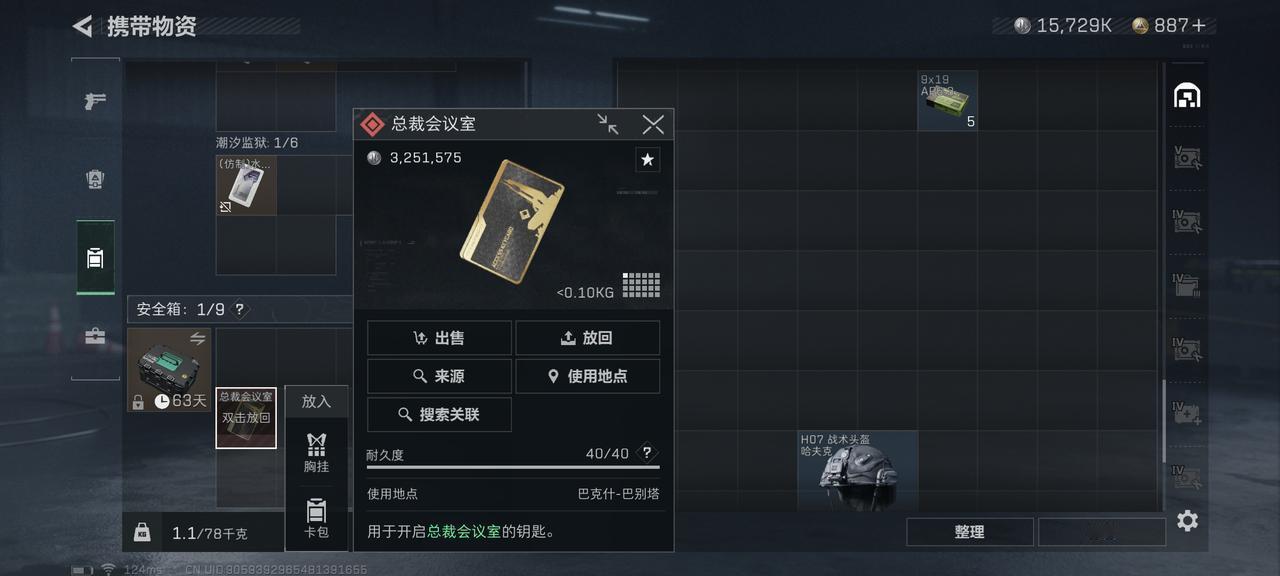Click the 出售 sell button

pos(439,338)
